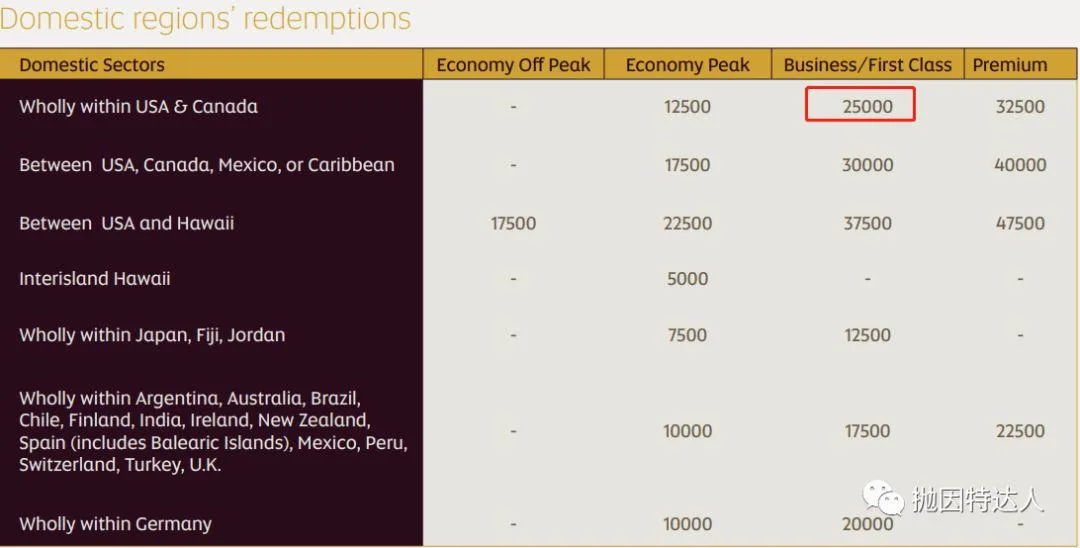Click the highlighted 25000 Business/First Class value
This screenshot has height=548, width=1080.
pos(867,106)
